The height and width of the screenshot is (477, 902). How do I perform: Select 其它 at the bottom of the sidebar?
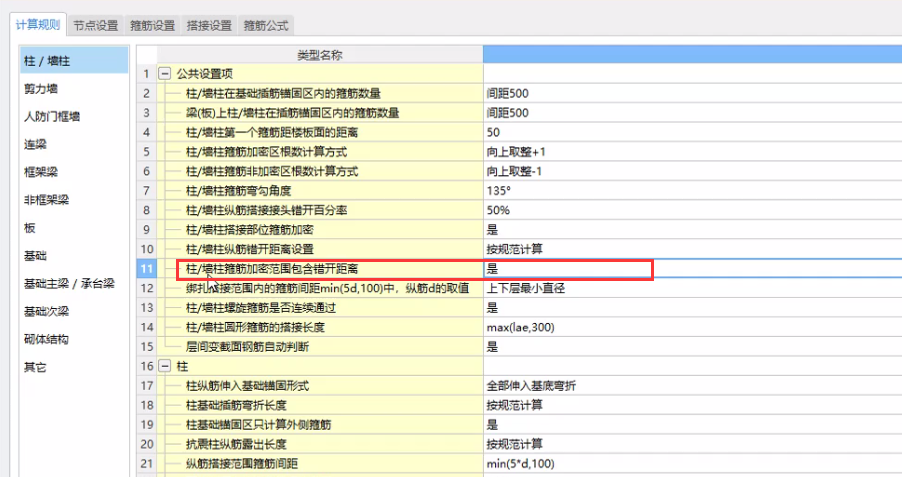click(x=35, y=367)
